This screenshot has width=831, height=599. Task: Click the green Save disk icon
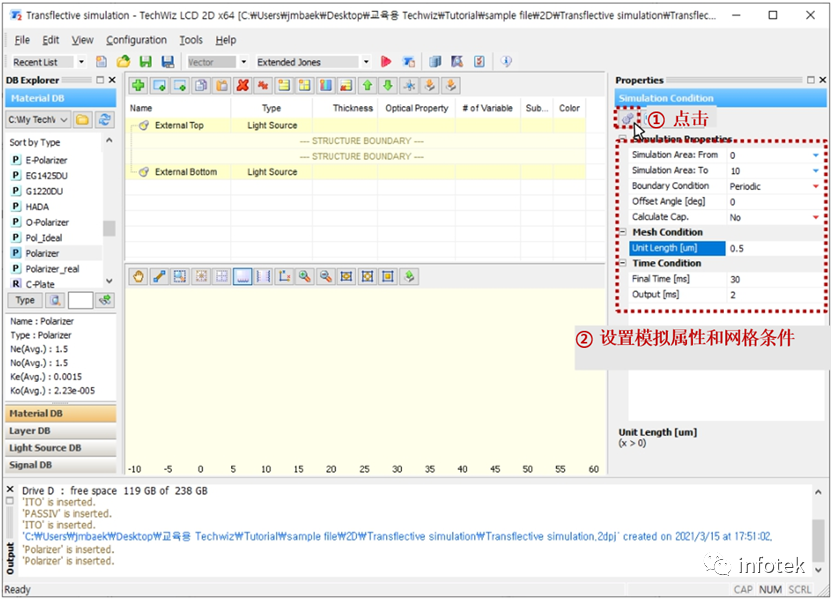click(145, 61)
